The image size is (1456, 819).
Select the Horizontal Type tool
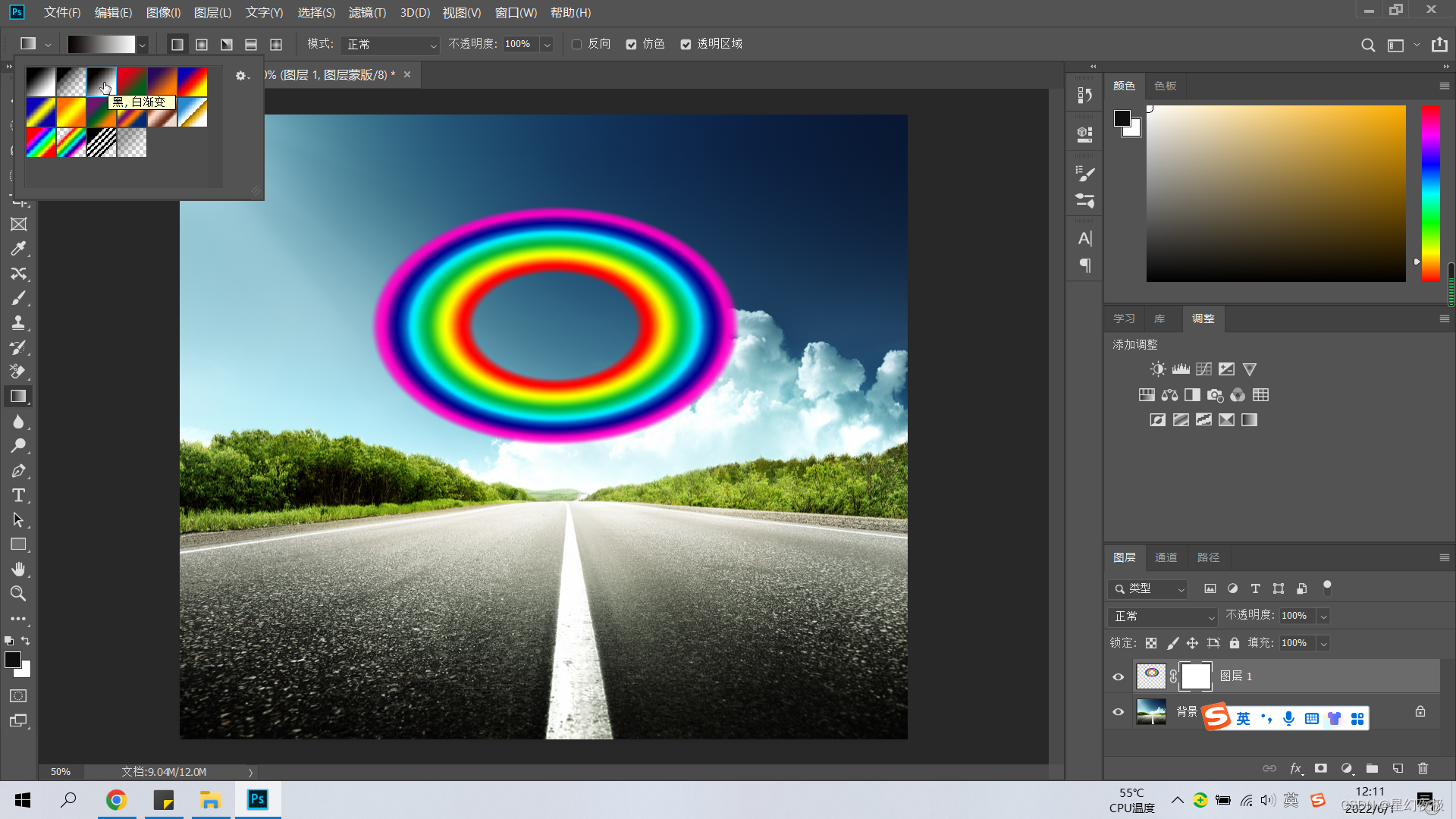pyautogui.click(x=18, y=496)
